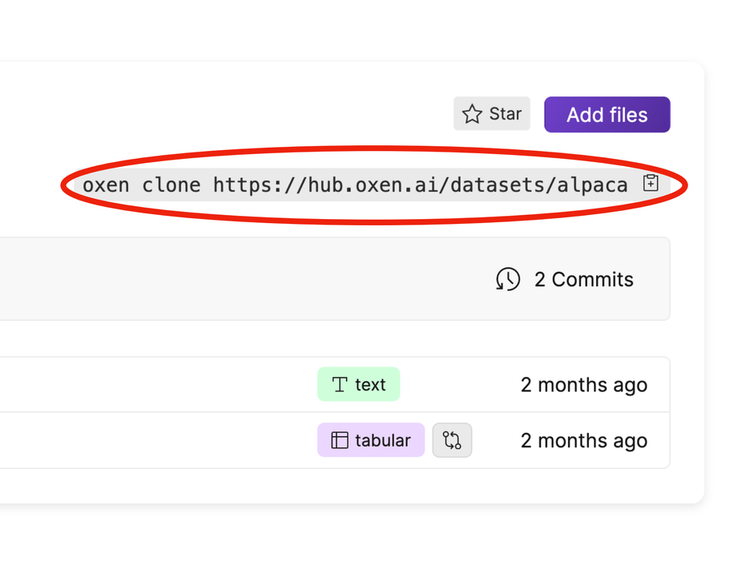
Task: Select the oxen clone command text
Action: (x=355, y=185)
